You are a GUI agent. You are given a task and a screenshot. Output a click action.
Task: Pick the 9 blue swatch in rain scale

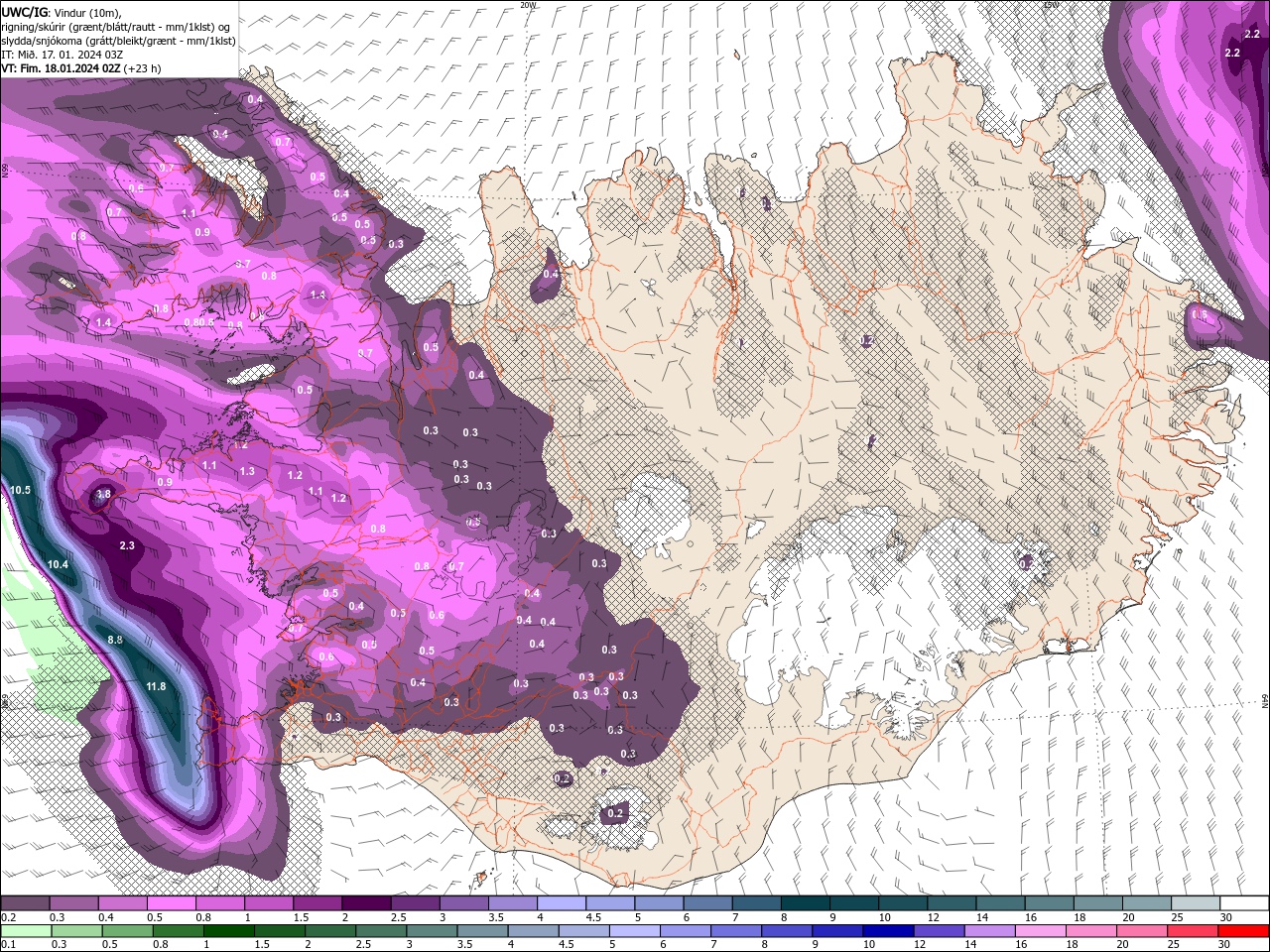[x=838, y=931]
